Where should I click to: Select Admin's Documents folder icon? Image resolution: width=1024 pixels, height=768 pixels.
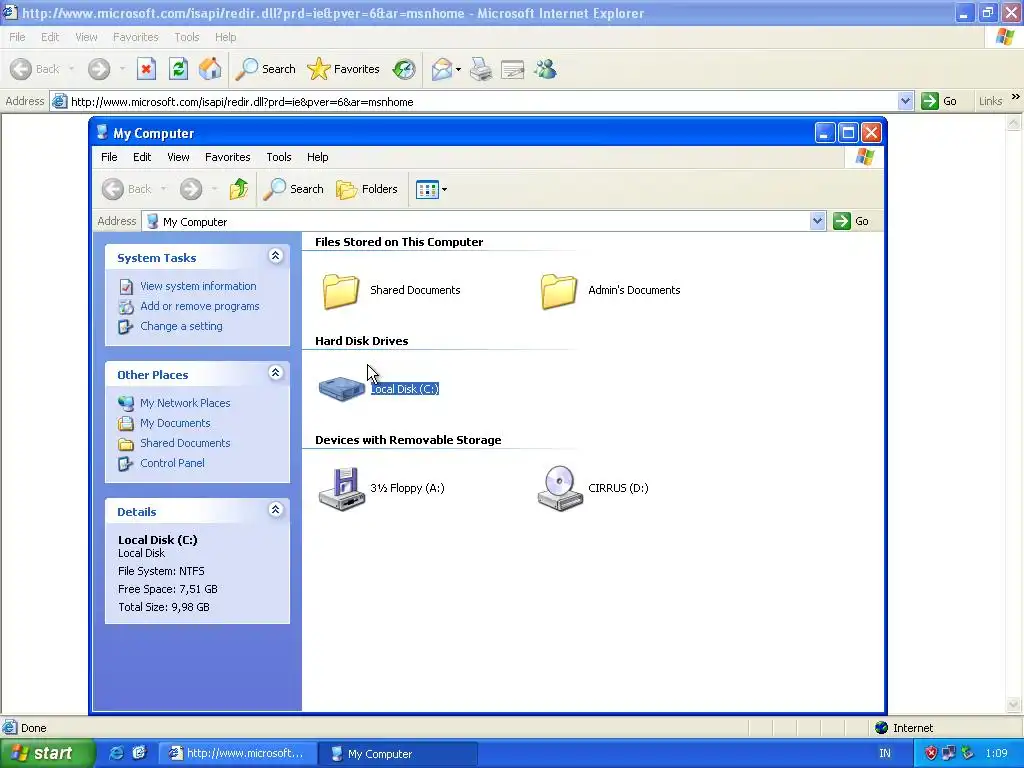click(559, 290)
